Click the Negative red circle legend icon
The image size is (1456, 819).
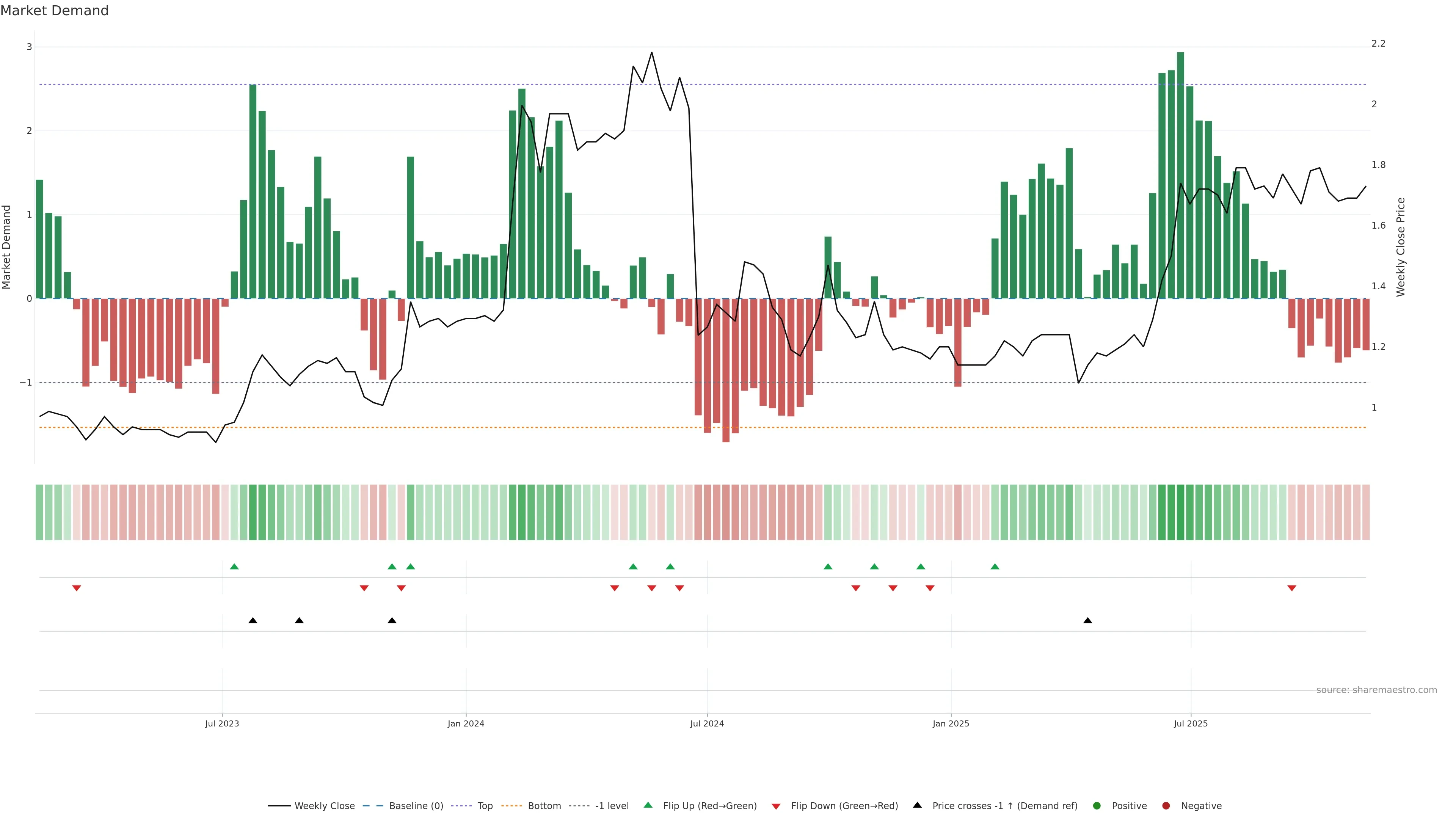tap(1166, 805)
